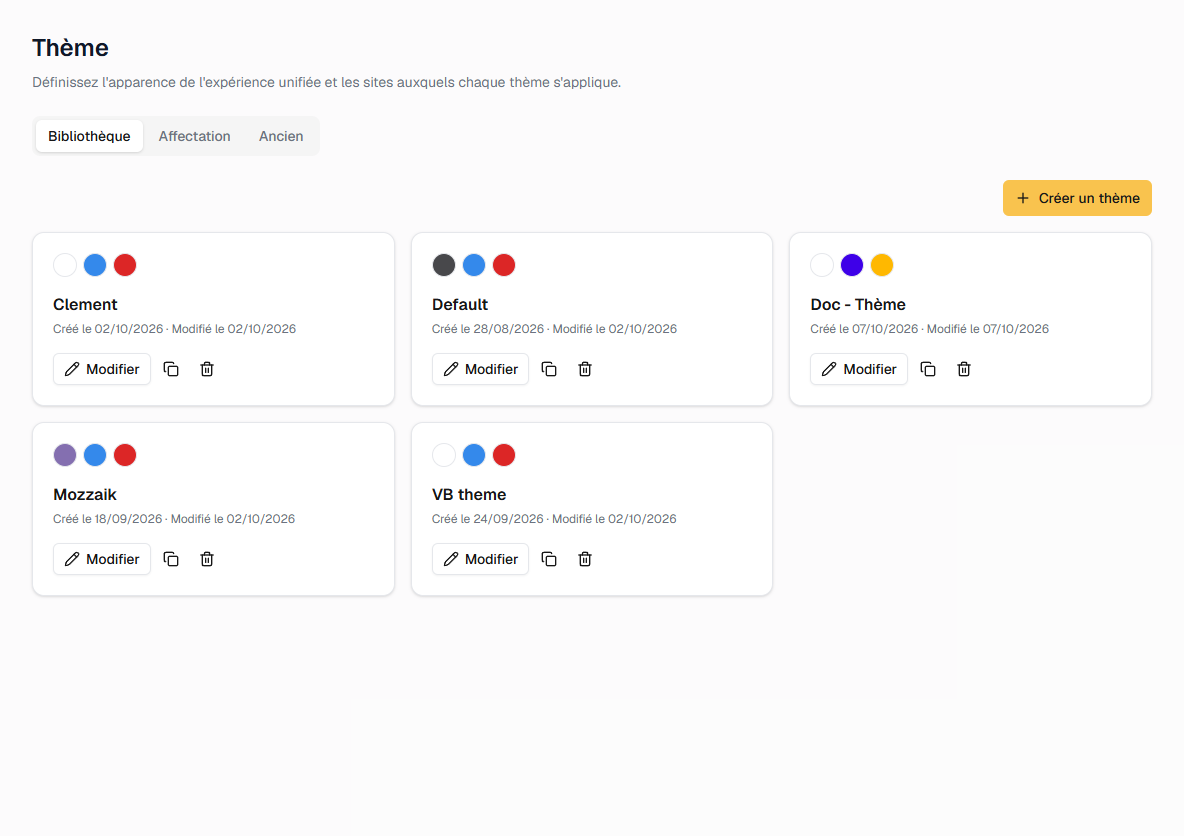Delete the Default theme via trash icon
This screenshot has width=1184, height=836.
click(585, 369)
